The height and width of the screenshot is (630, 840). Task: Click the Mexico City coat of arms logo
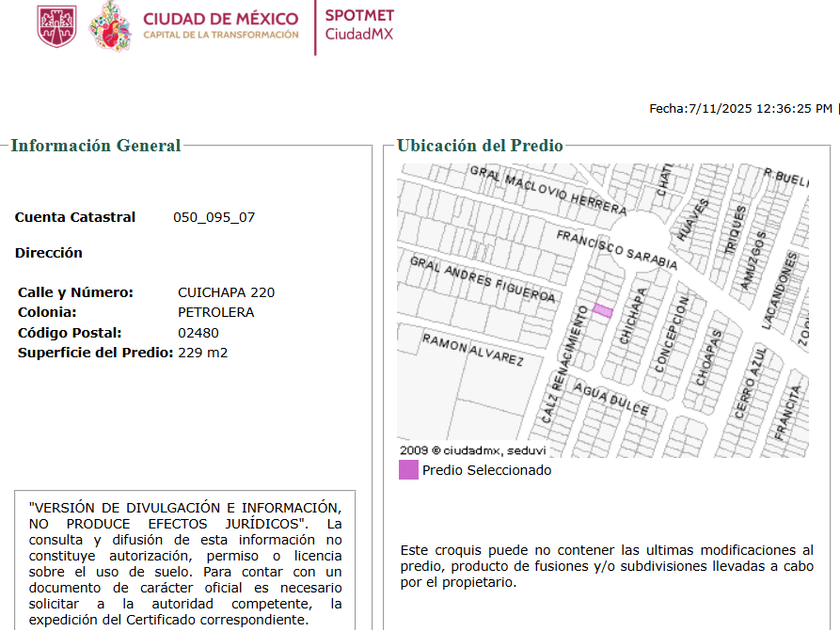point(57,26)
